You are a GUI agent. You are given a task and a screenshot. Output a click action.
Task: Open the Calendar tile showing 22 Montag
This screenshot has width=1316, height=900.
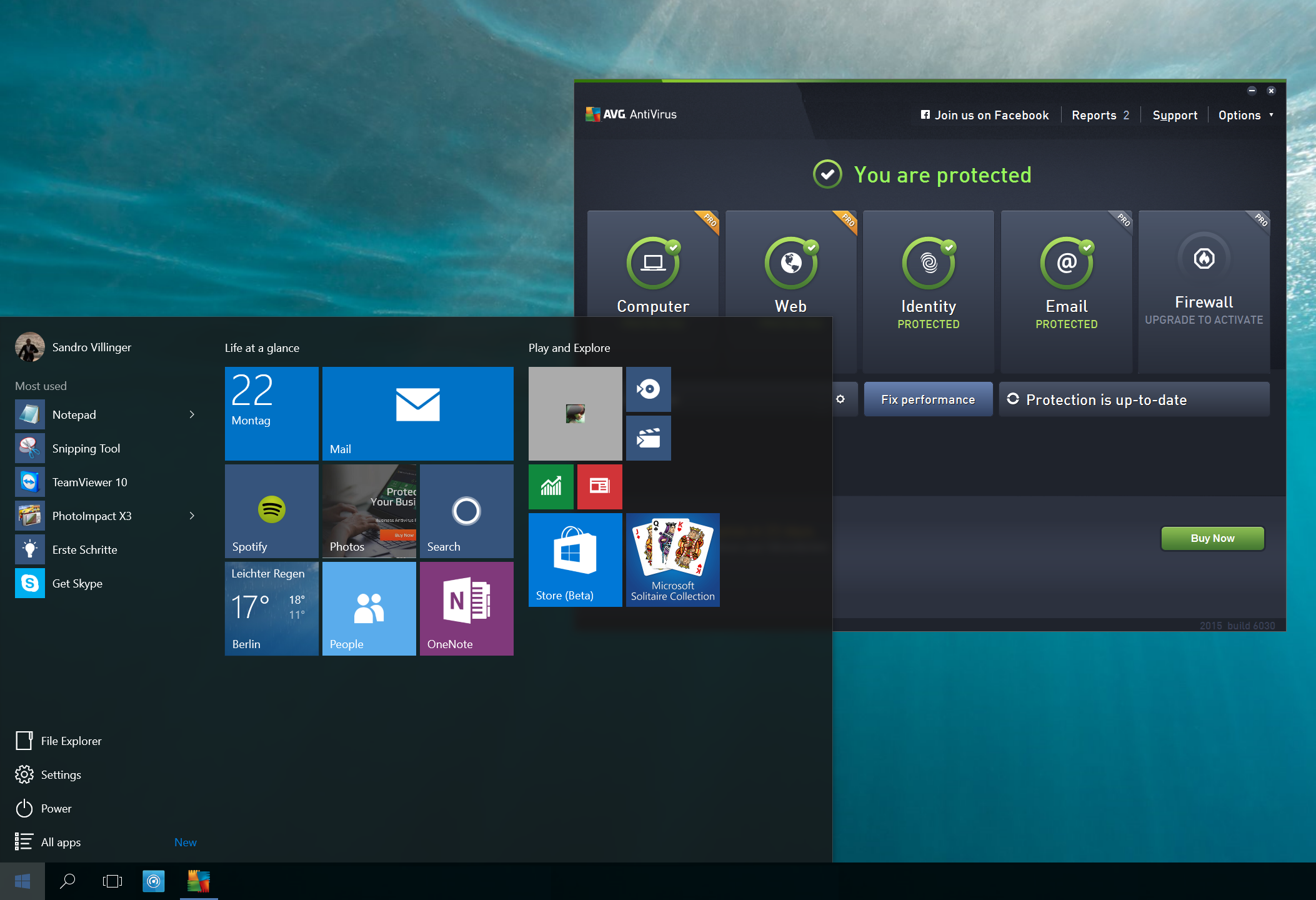272,414
